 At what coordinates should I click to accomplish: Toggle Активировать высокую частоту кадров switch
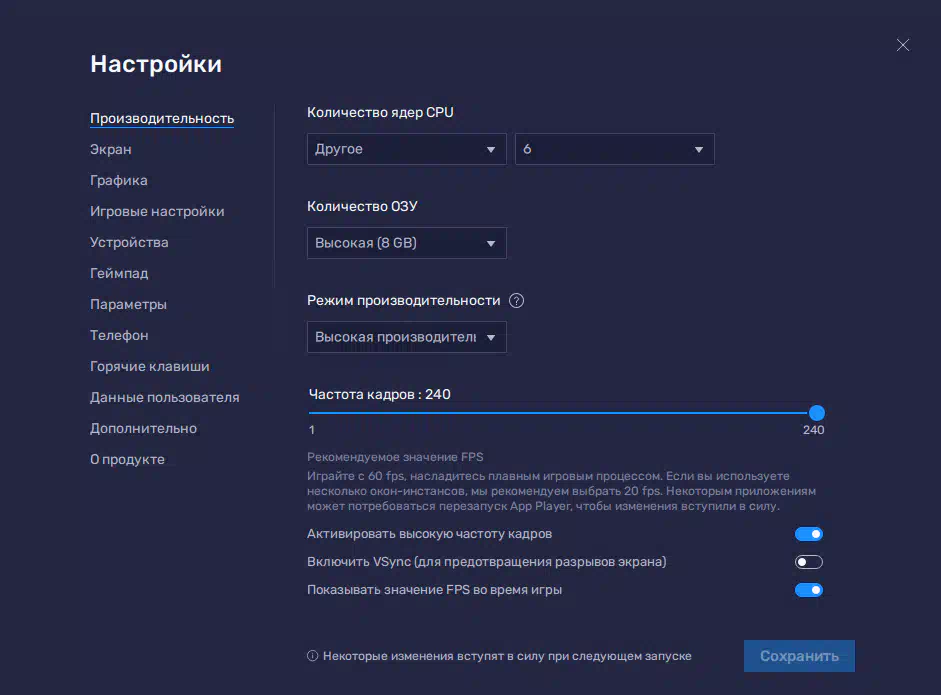(808, 534)
